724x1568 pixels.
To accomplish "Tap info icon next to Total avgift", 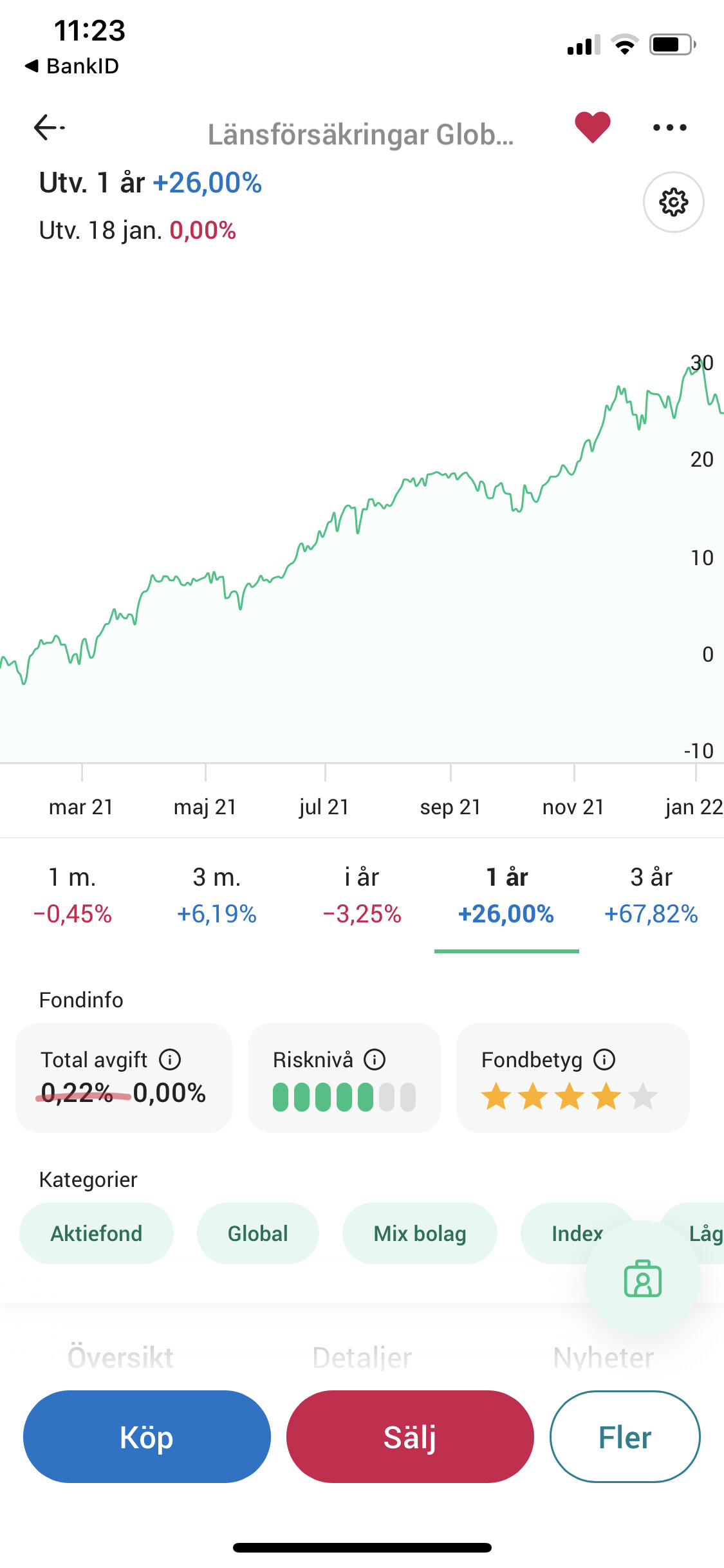I will (170, 1059).
